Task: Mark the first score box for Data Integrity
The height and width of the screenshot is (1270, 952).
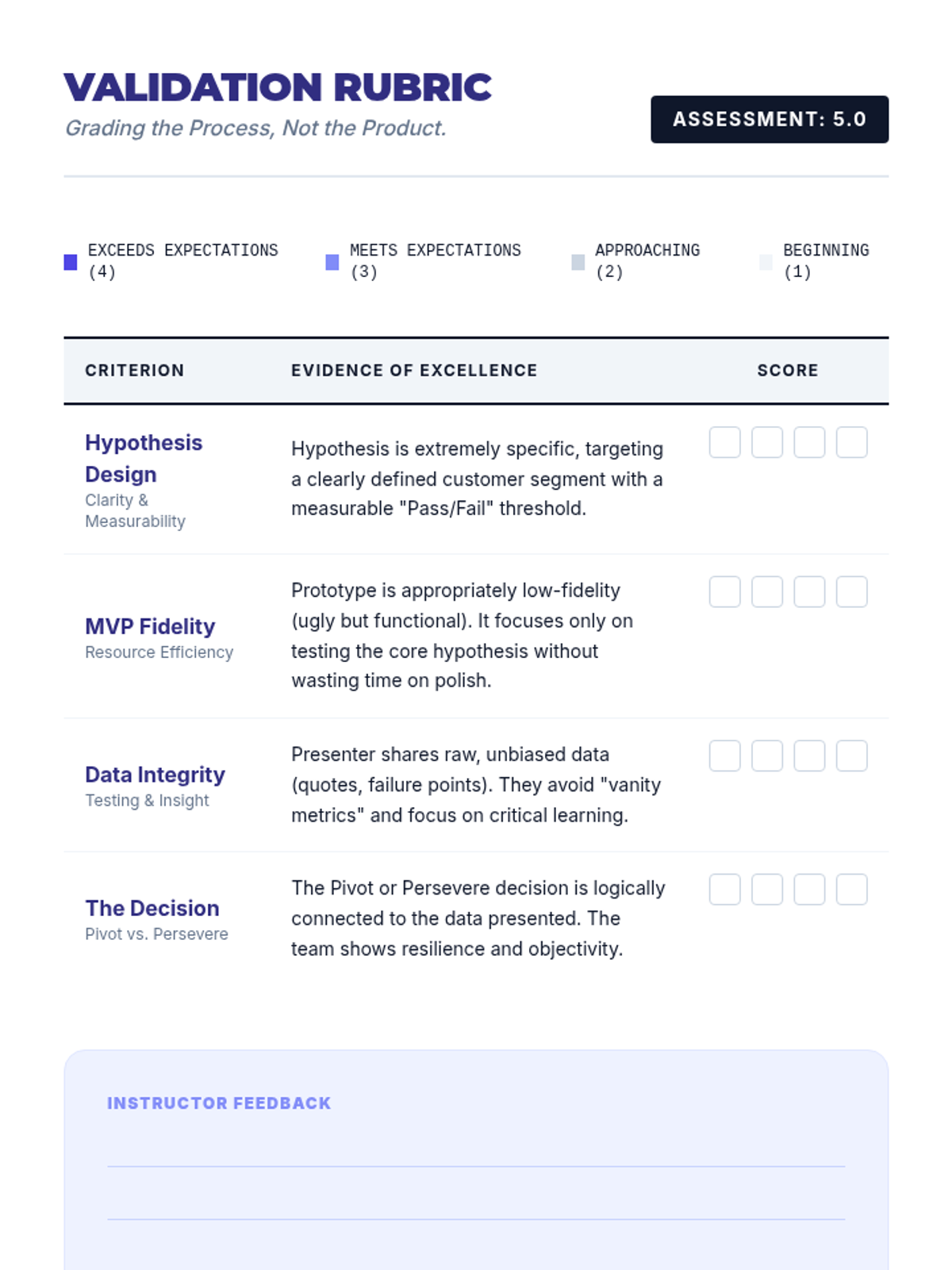Action: click(x=724, y=756)
